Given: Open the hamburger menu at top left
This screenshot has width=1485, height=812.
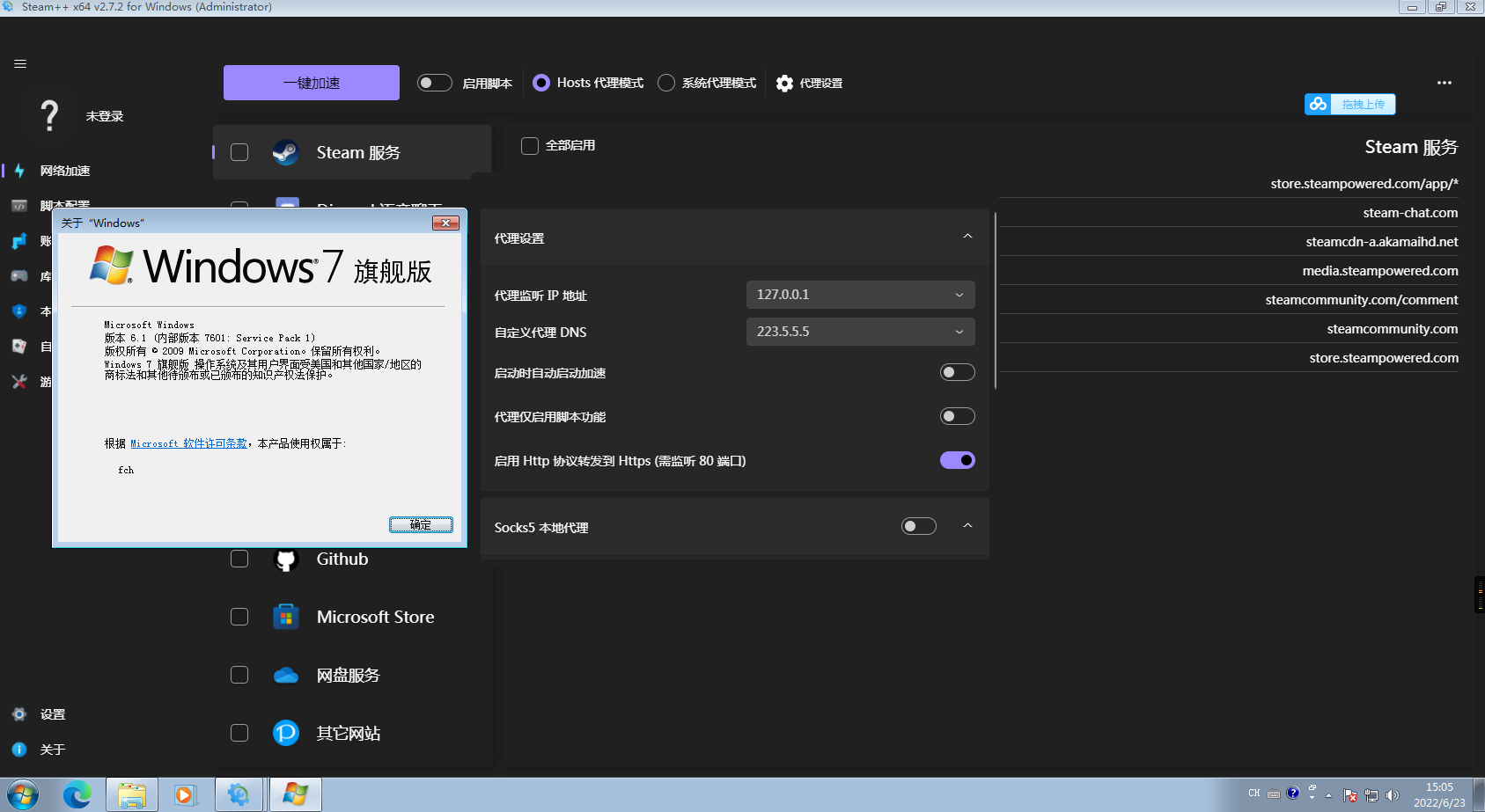Looking at the screenshot, I should pyautogui.click(x=19, y=63).
